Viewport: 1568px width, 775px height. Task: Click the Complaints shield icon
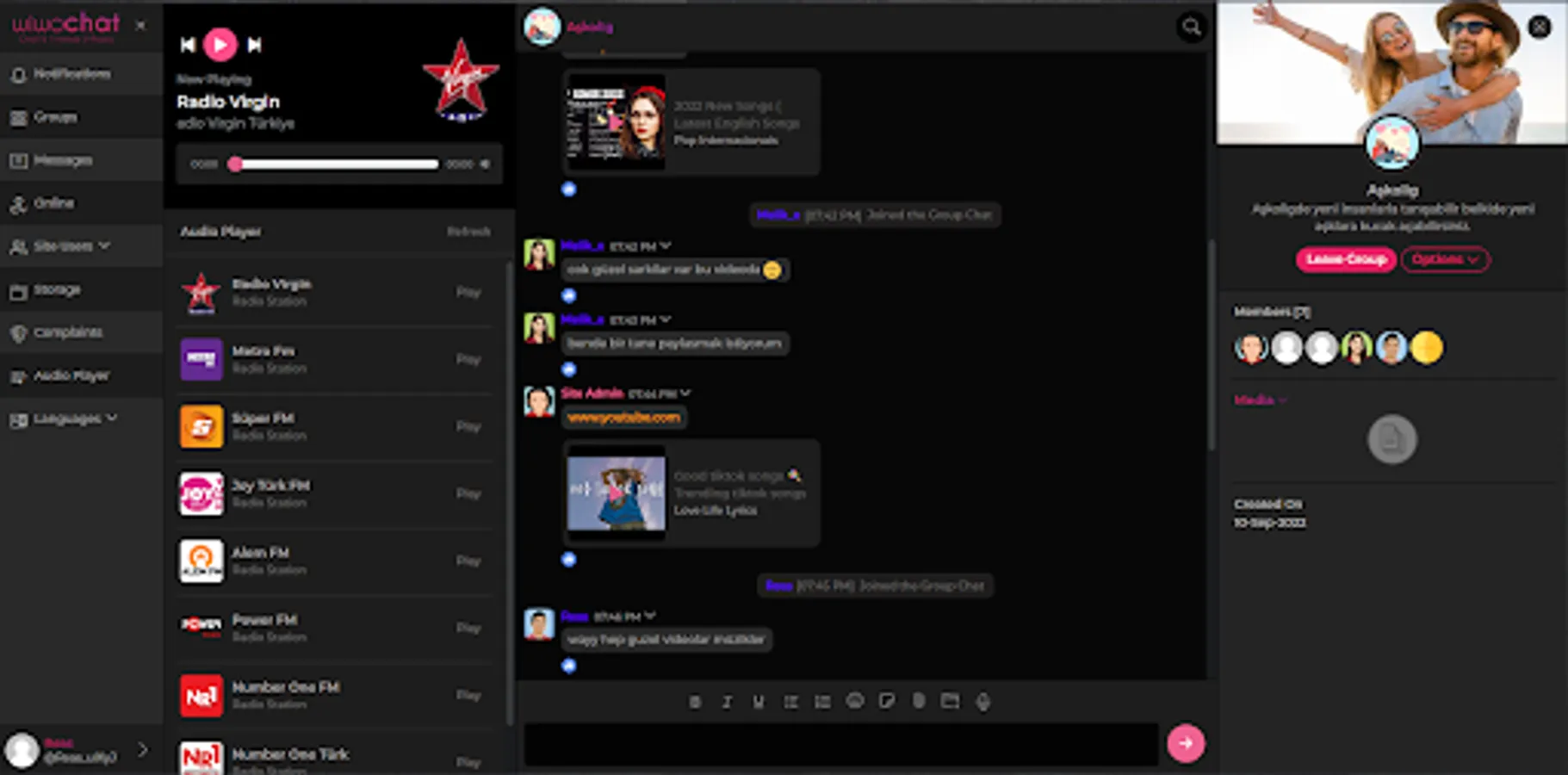click(18, 334)
